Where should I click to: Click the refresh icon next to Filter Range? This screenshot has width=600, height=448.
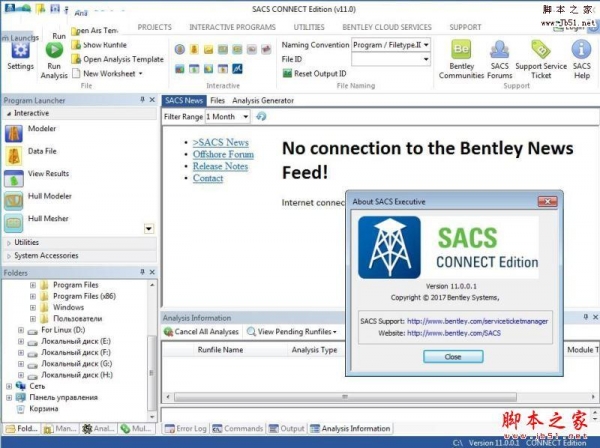coord(261,116)
